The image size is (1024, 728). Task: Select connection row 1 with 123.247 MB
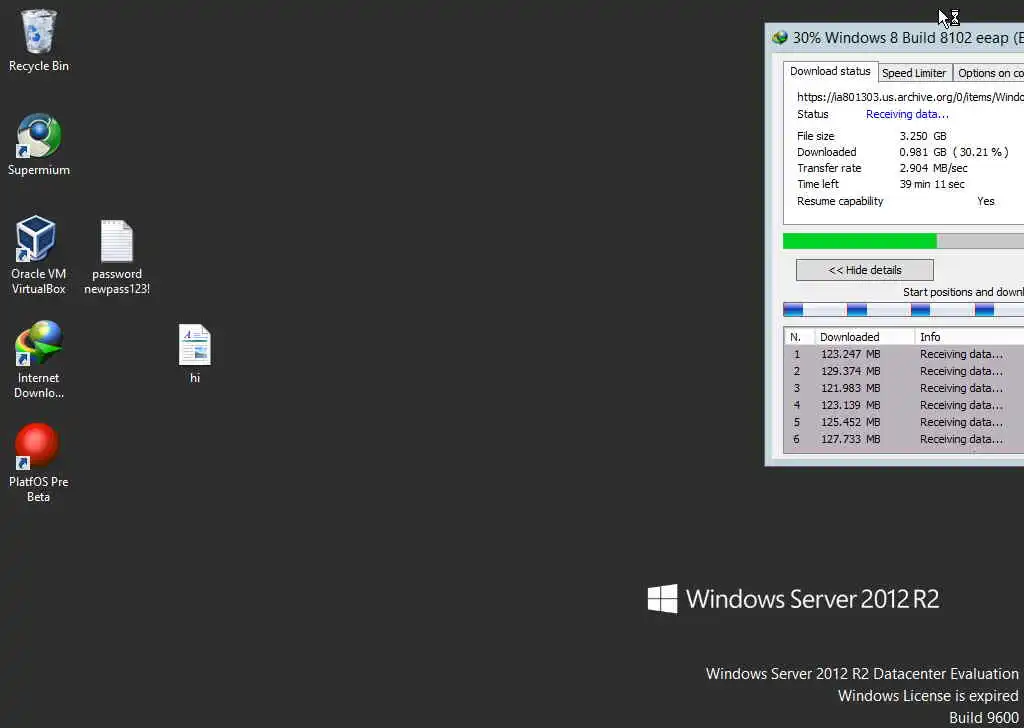(x=904, y=354)
